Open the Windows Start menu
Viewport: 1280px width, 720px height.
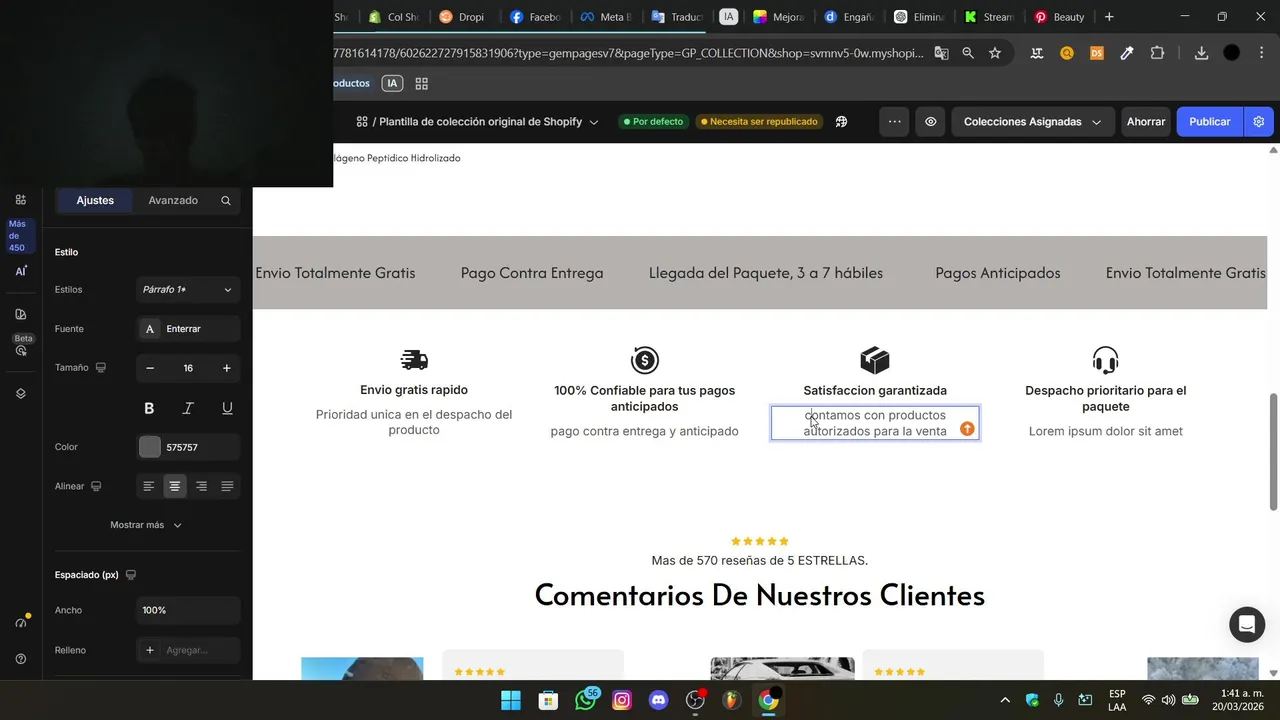511,700
